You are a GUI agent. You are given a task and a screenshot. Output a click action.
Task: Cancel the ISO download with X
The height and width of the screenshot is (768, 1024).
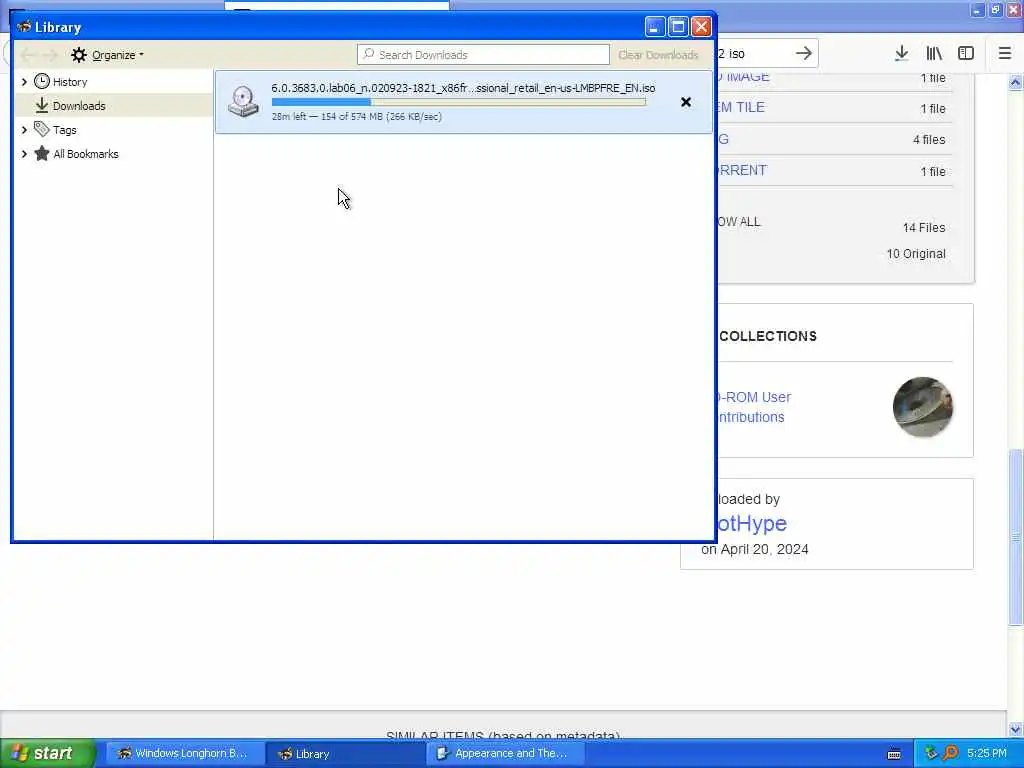click(x=686, y=102)
